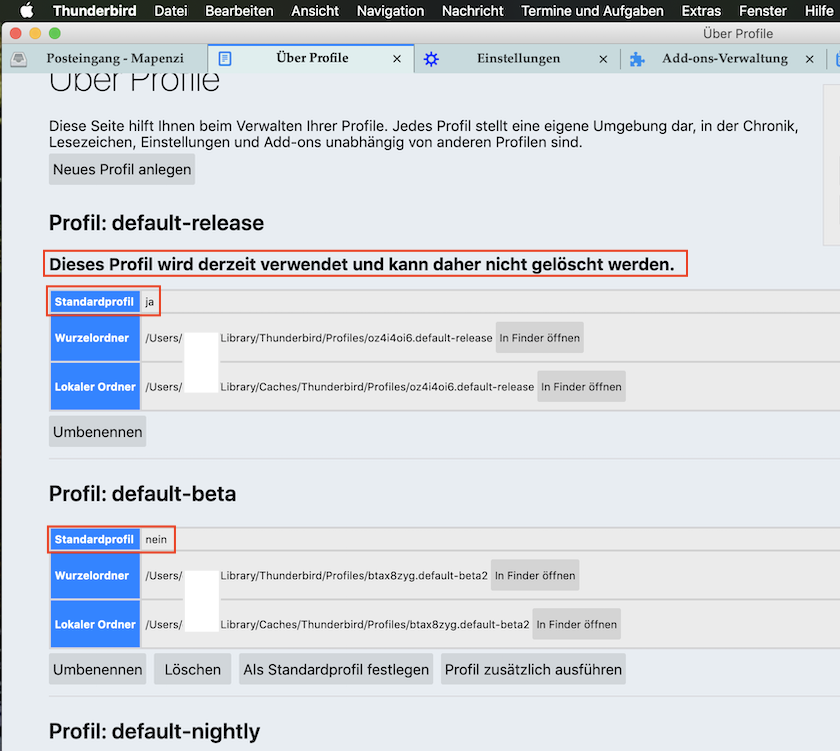
Task: Click the default-beta Standardprofil label
Action: point(95,539)
